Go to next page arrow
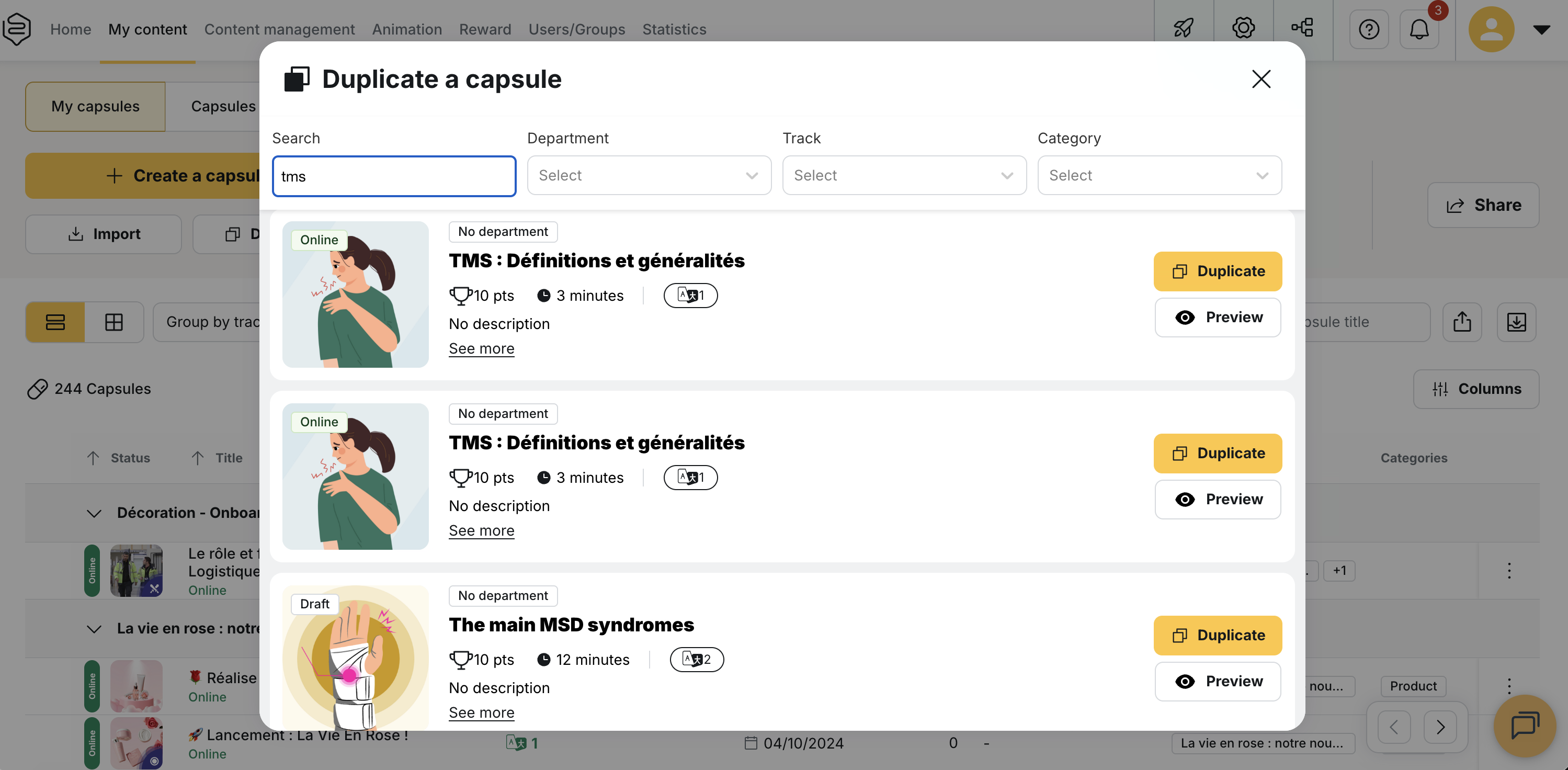This screenshot has width=1568, height=770. coord(1440,727)
